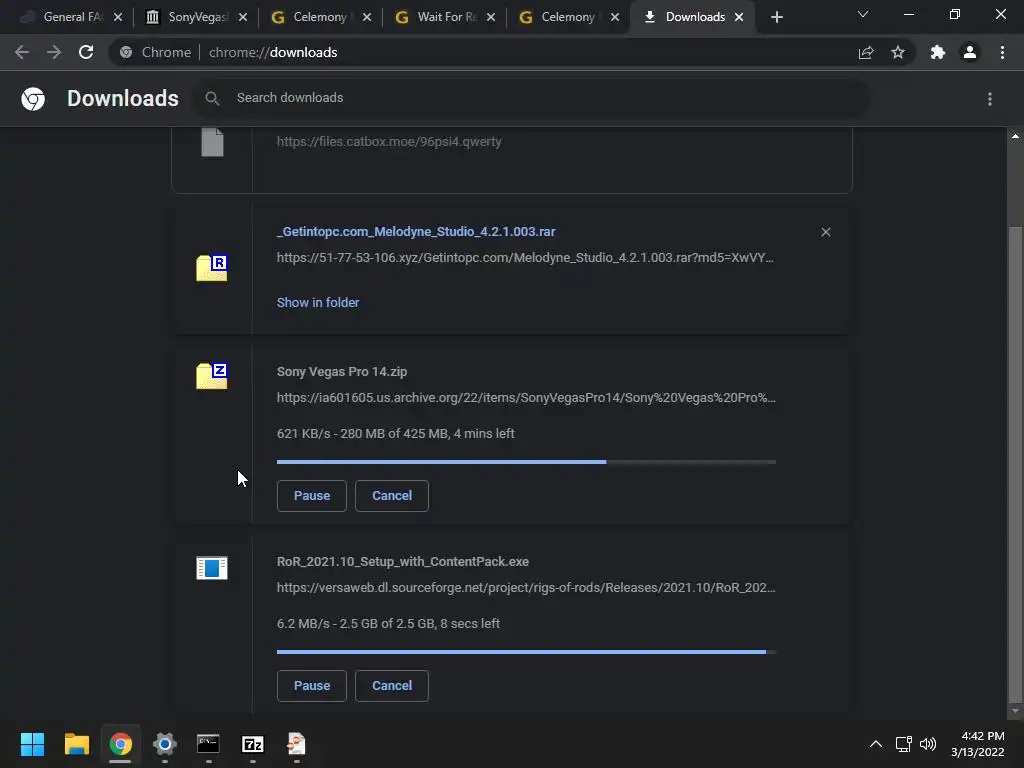The height and width of the screenshot is (768, 1024).
Task: Click the Chrome taskbar icon
Action: coord(120,744)
